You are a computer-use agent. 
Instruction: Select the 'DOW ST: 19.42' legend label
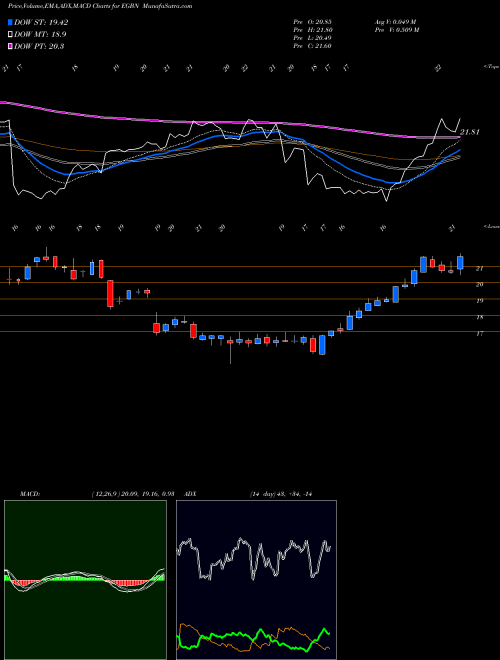(x=41, y=23)
